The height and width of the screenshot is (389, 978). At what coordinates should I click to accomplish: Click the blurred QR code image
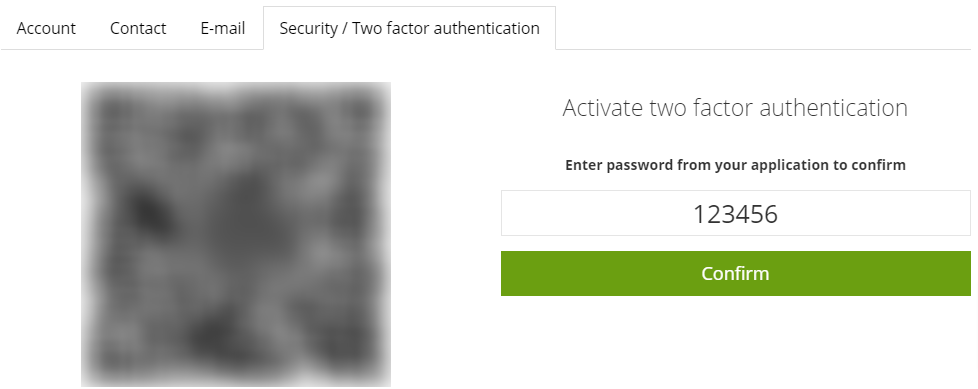(x=236, y=234)
